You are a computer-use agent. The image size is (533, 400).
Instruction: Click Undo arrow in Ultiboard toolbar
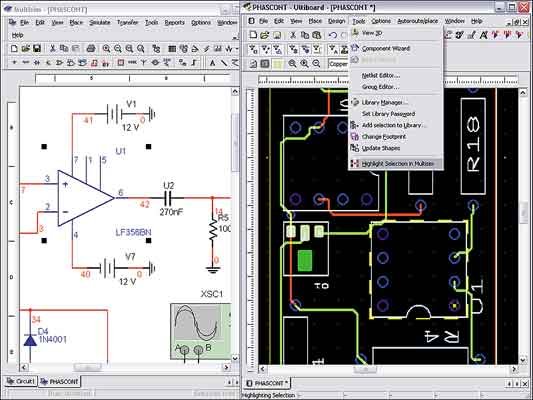click(332, 35)
